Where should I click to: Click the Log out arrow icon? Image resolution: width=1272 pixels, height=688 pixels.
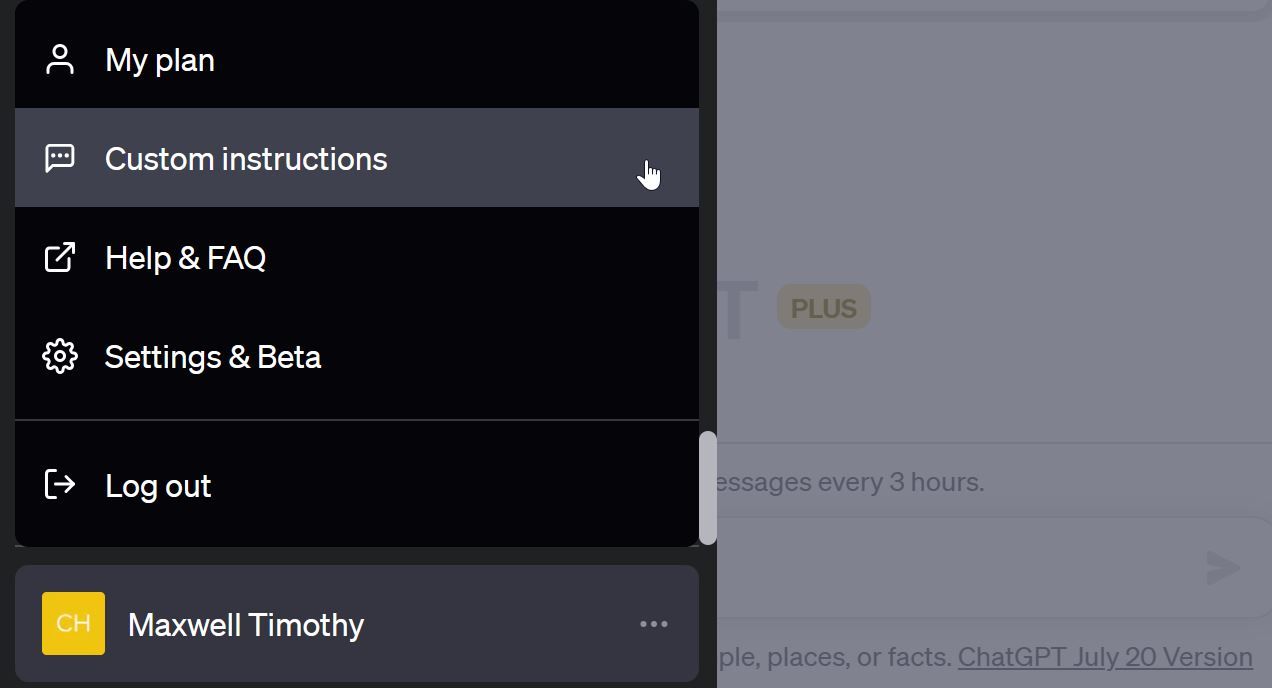click(x=61, y=485)
